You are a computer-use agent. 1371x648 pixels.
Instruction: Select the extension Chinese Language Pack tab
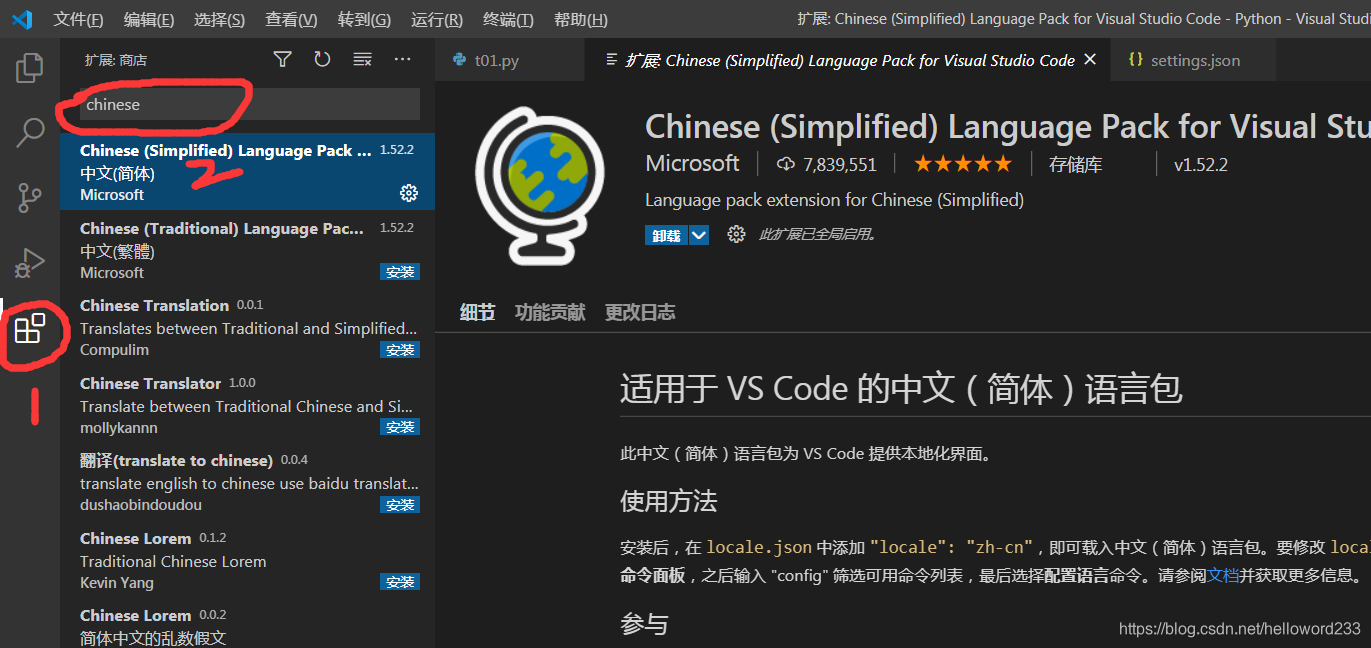[847, 60]
